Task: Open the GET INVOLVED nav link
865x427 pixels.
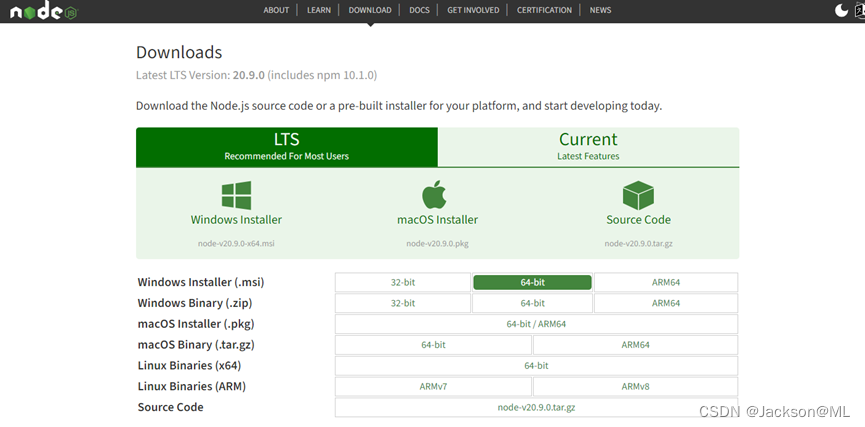Action: pyautogui.click(x=472, y=10)
